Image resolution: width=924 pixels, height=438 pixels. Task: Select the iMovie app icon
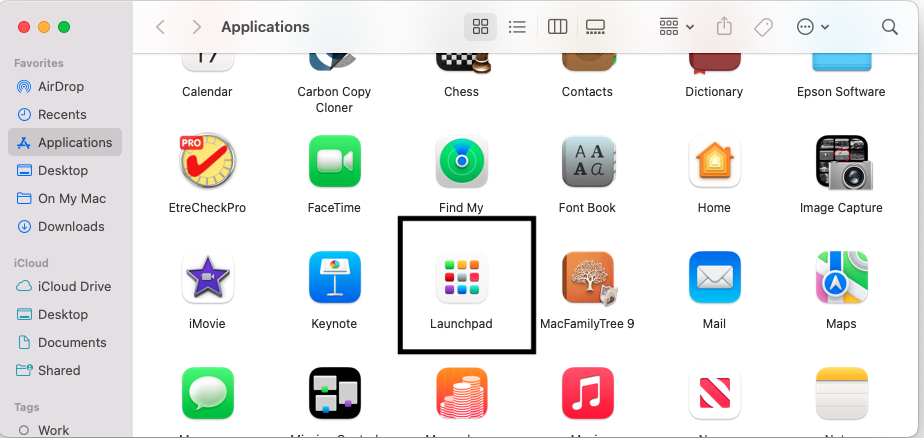pyautogui.click(x=207, y=277)
